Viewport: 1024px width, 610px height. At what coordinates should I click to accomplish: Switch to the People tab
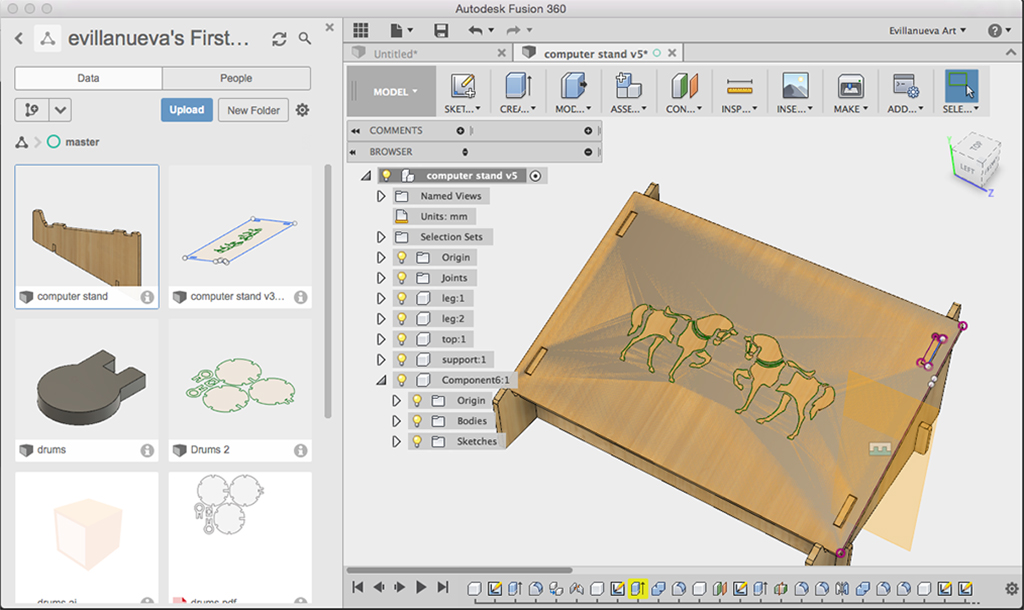pyautogui.click(x=236, y=78)
